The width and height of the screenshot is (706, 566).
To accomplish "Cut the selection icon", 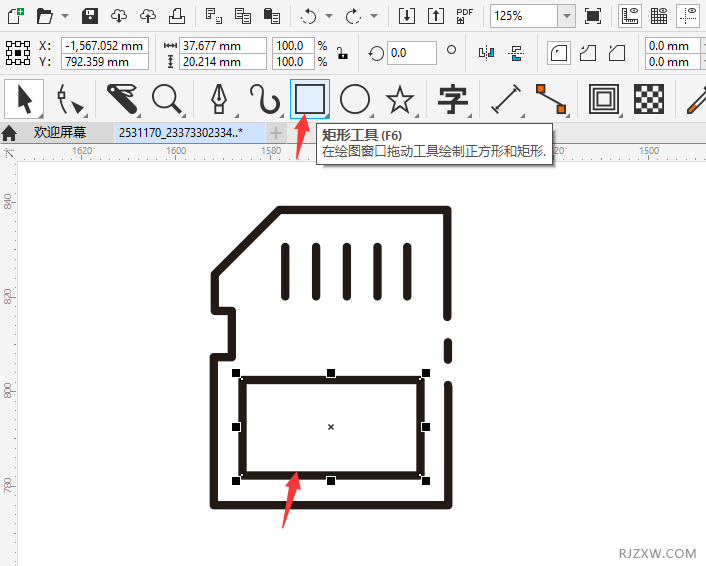I will [213, 16].
